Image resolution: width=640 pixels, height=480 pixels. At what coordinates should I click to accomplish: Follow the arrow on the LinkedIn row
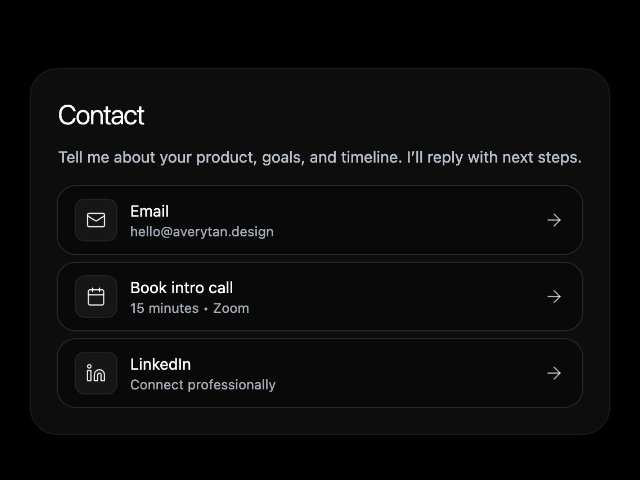[554, 373]
